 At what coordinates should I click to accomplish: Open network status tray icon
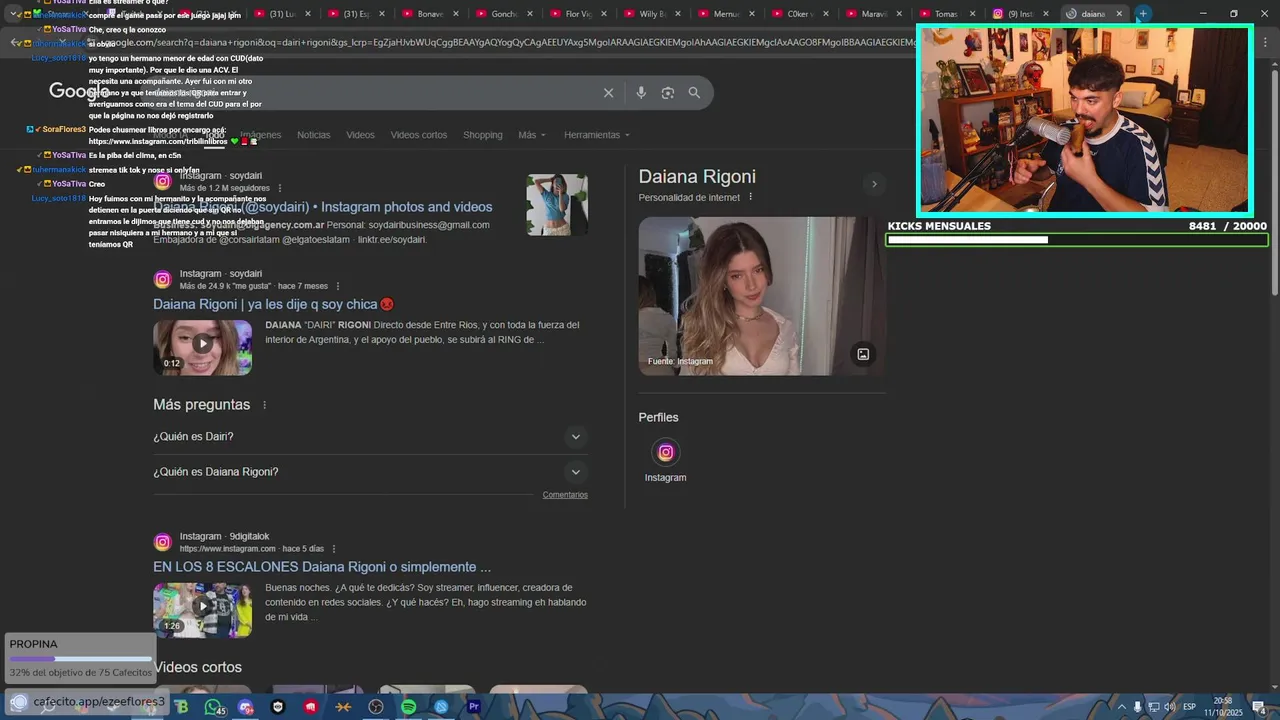coord(1153,707)
